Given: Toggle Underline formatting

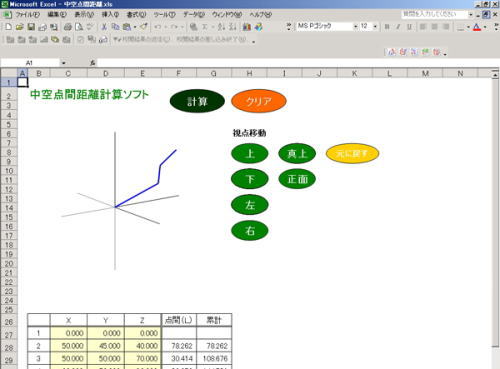Looking at the screenshot, I should [x=409, y=27].
